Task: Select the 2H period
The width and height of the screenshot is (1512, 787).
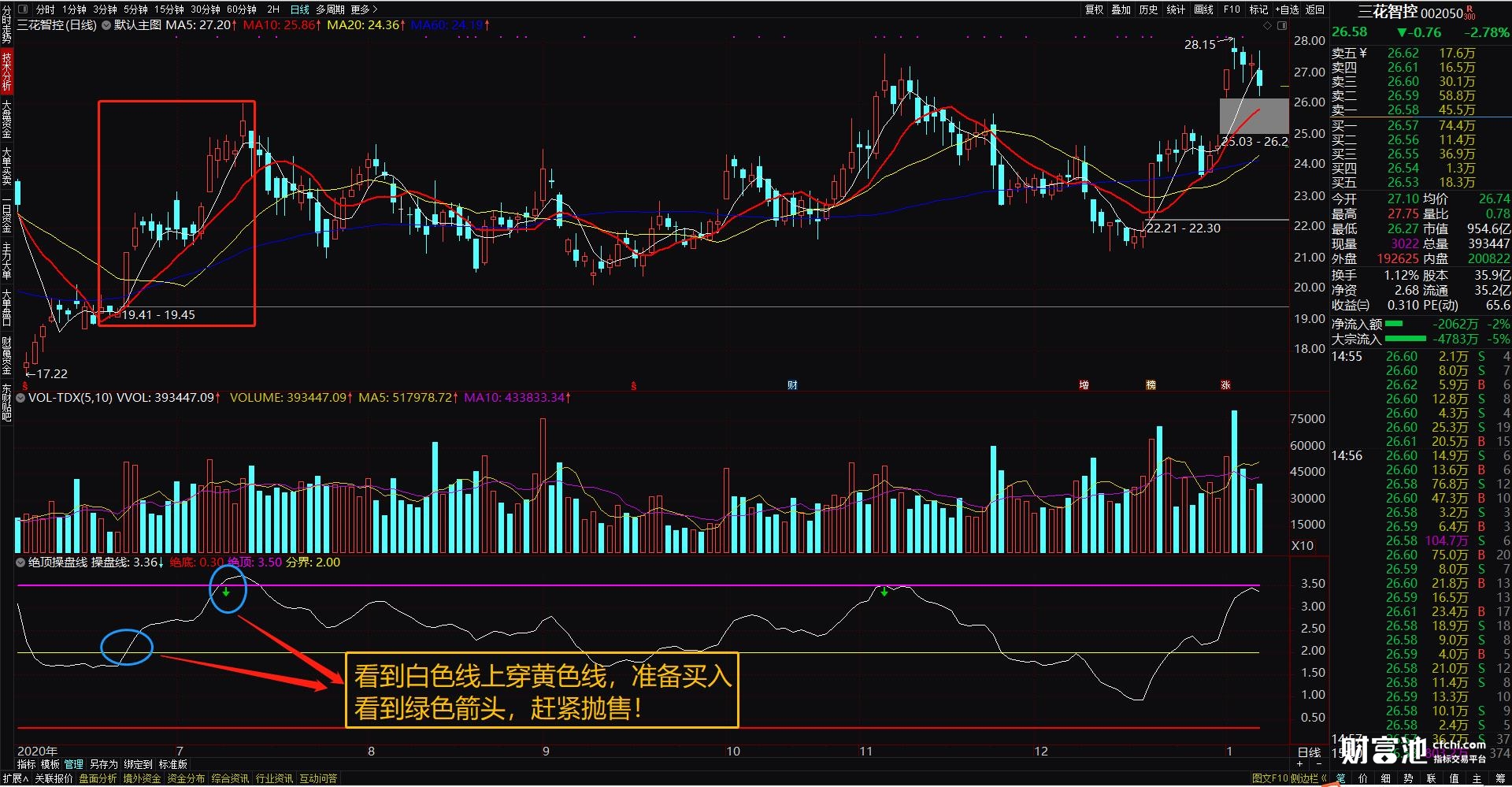Action: click(273, 9)
